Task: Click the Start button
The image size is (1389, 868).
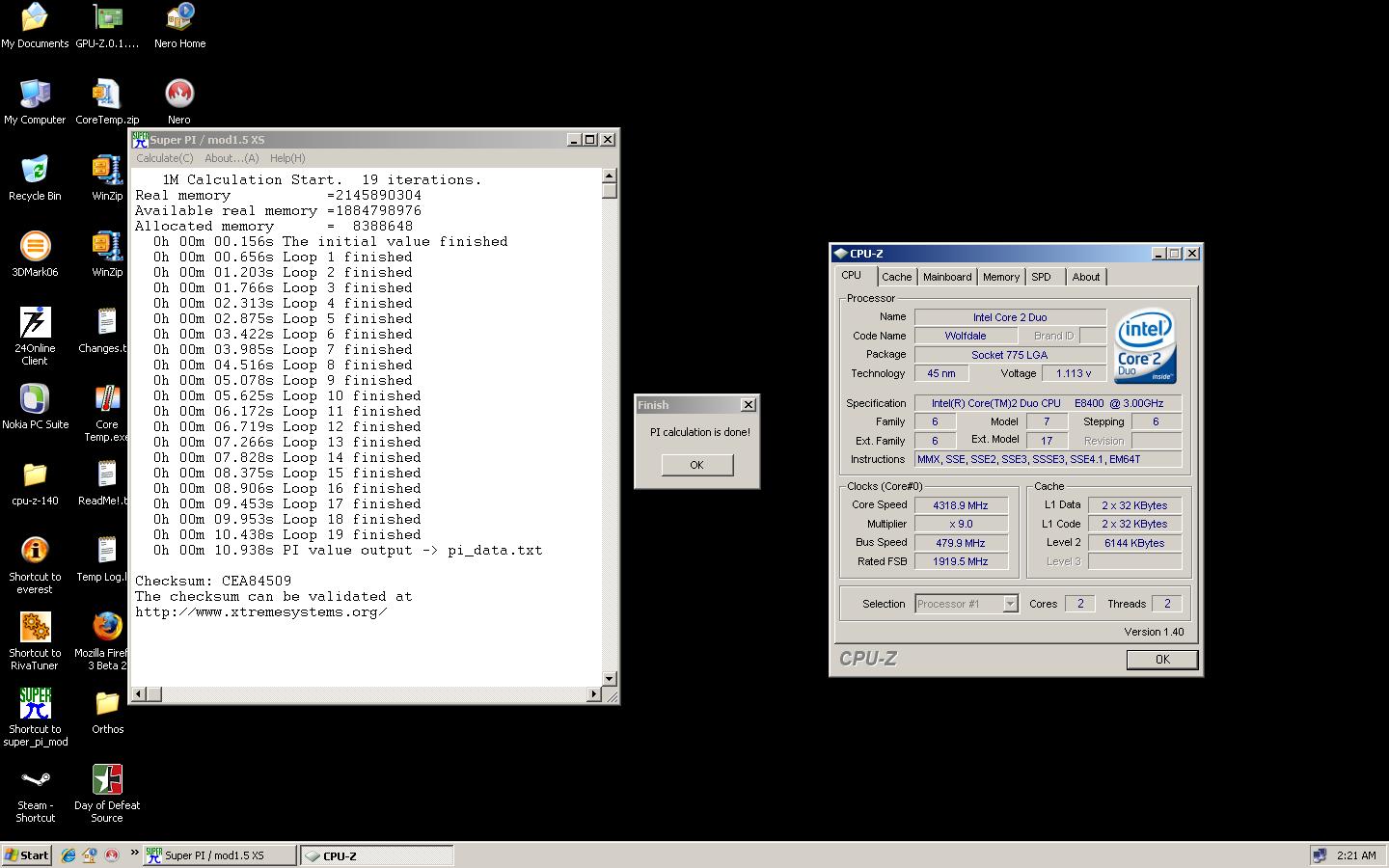Action: (26, 855)
